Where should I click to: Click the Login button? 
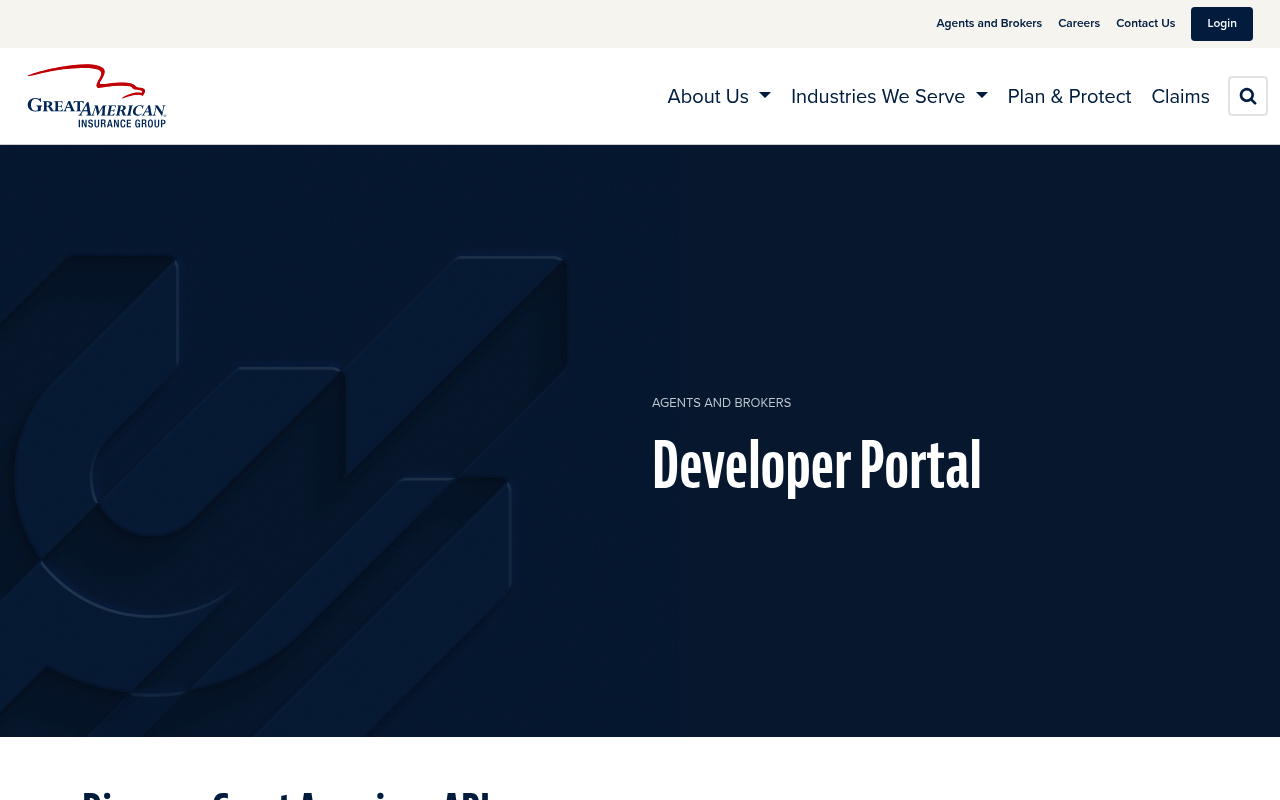[x=1221, y=24]
